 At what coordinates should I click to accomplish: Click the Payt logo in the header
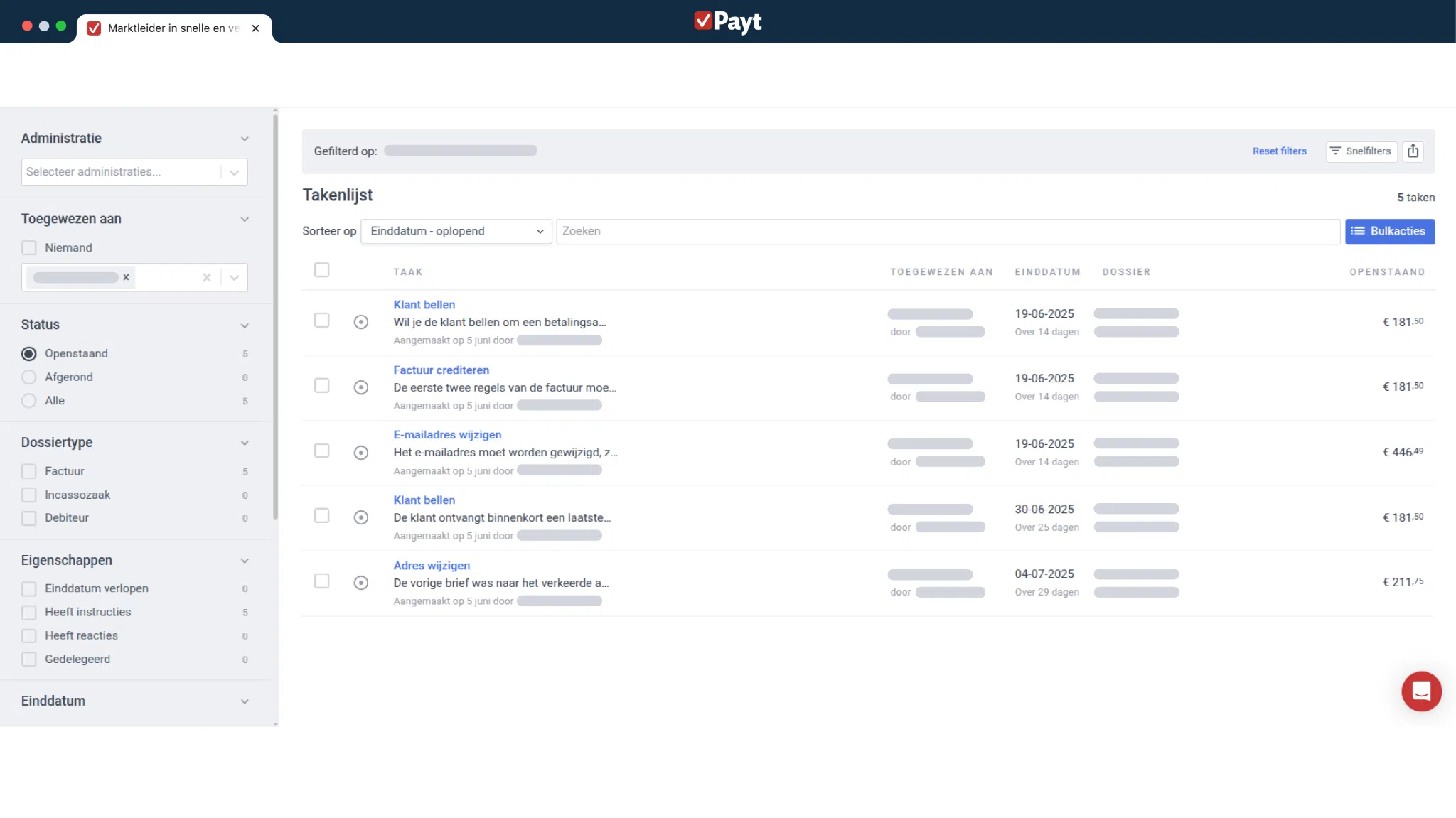point(727,21)
